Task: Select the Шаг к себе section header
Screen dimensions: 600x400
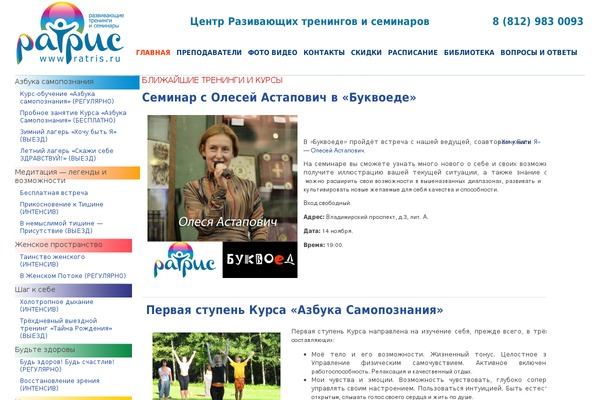Action: tap(73, 290)
